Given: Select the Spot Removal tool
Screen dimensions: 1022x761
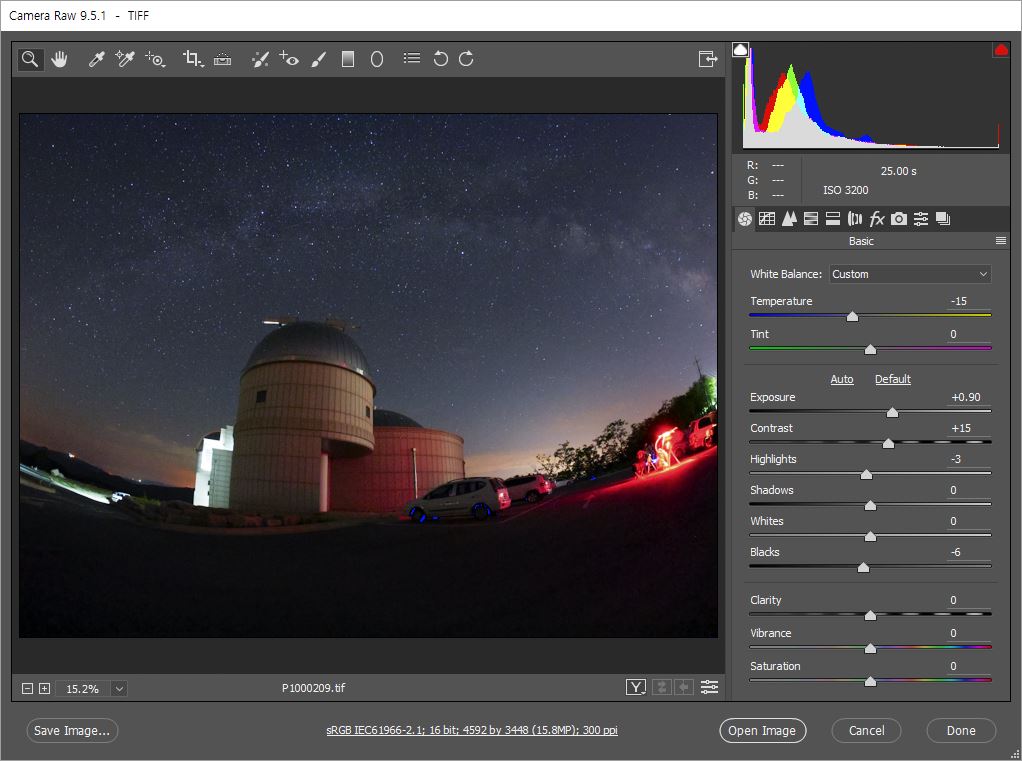Looking at the screenshot, I should [x=260, y=59].
